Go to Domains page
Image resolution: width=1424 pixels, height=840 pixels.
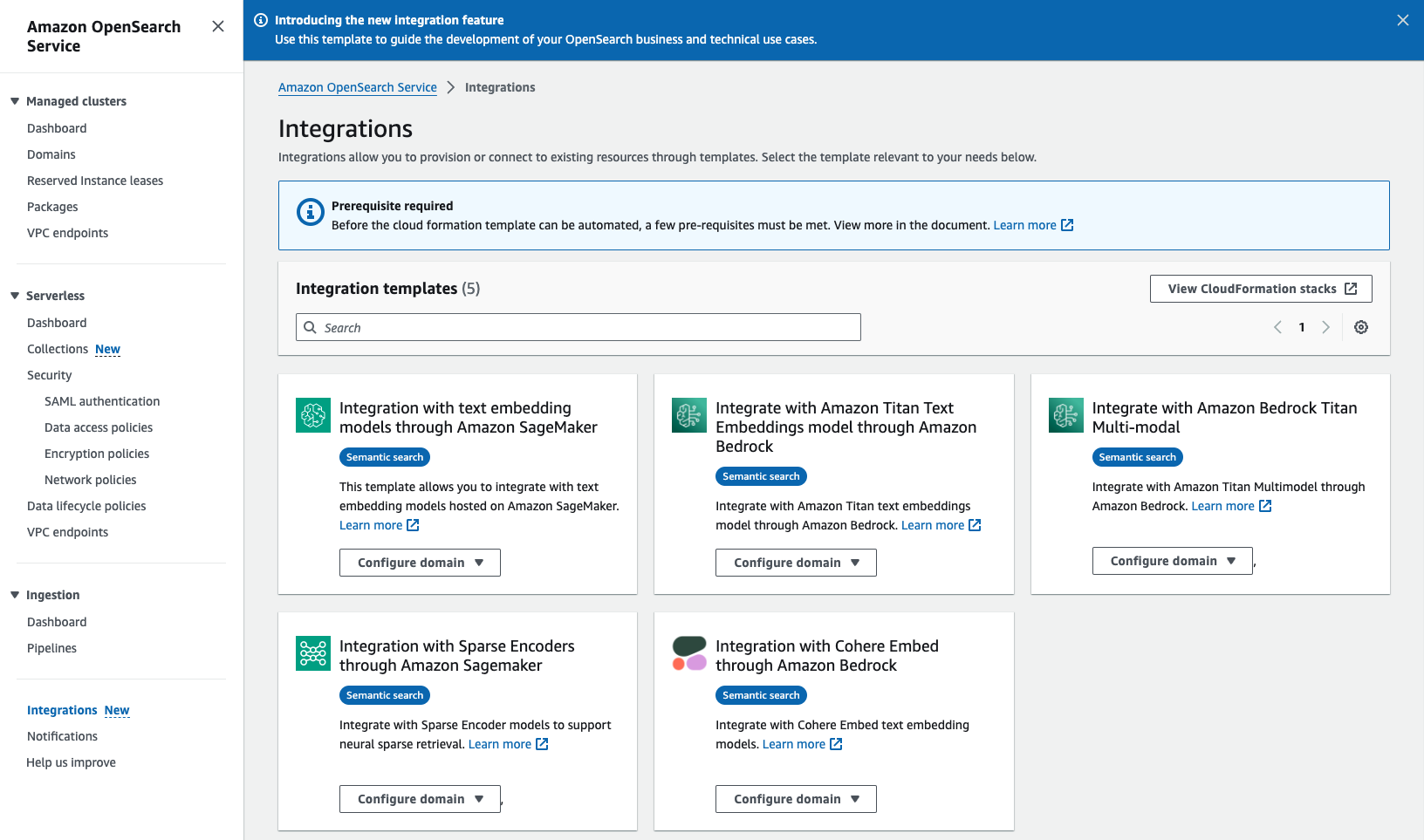pyautogui.click(x=51, y=154)
